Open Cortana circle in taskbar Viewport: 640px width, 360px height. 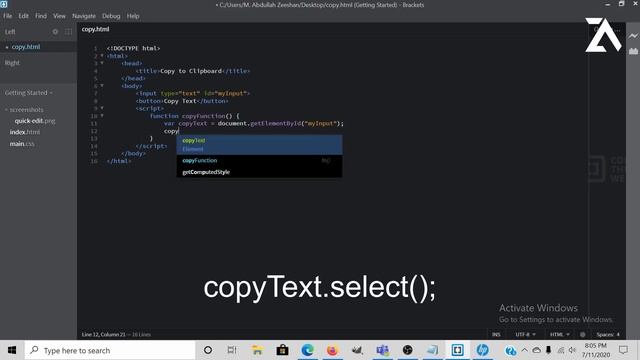point(208,350)
